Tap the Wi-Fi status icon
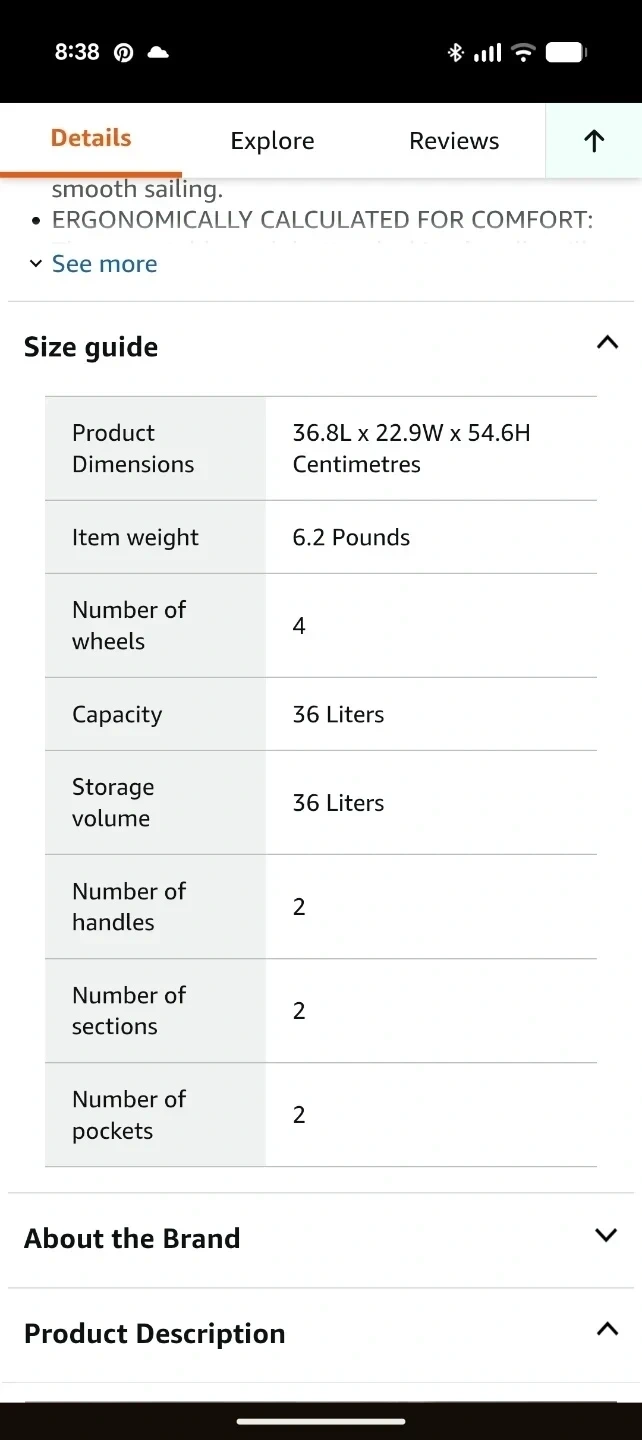The image size is (642, 1440). (x=523, y=53)
